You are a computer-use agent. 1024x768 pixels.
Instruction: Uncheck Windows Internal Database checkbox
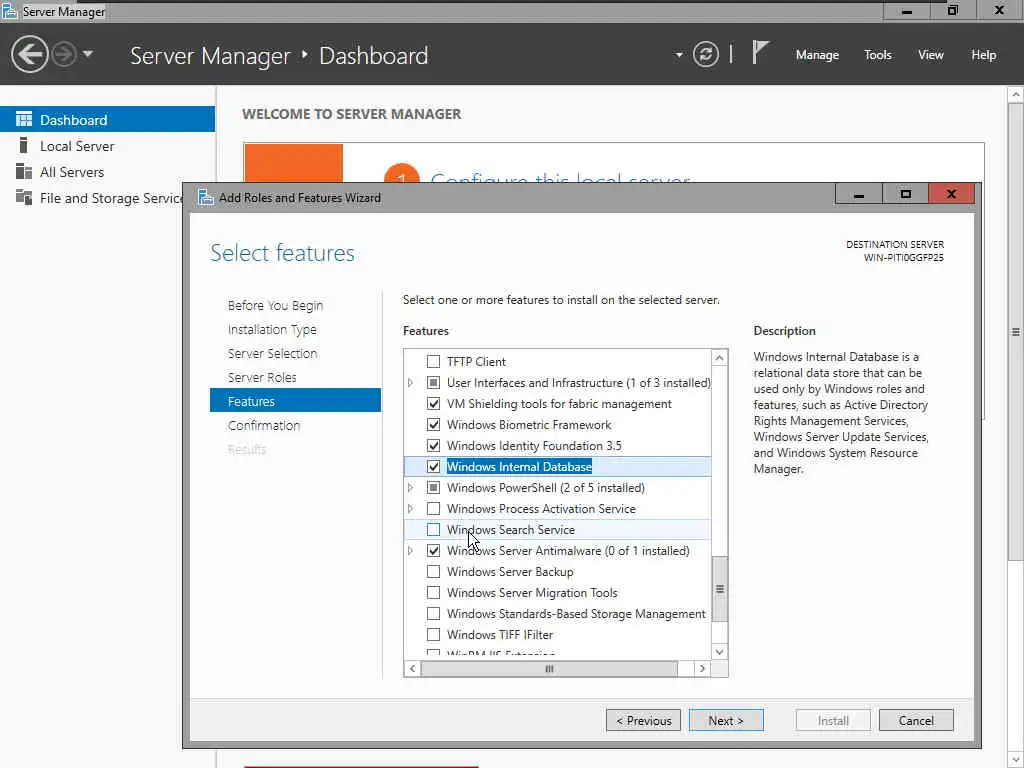point(433,466)
